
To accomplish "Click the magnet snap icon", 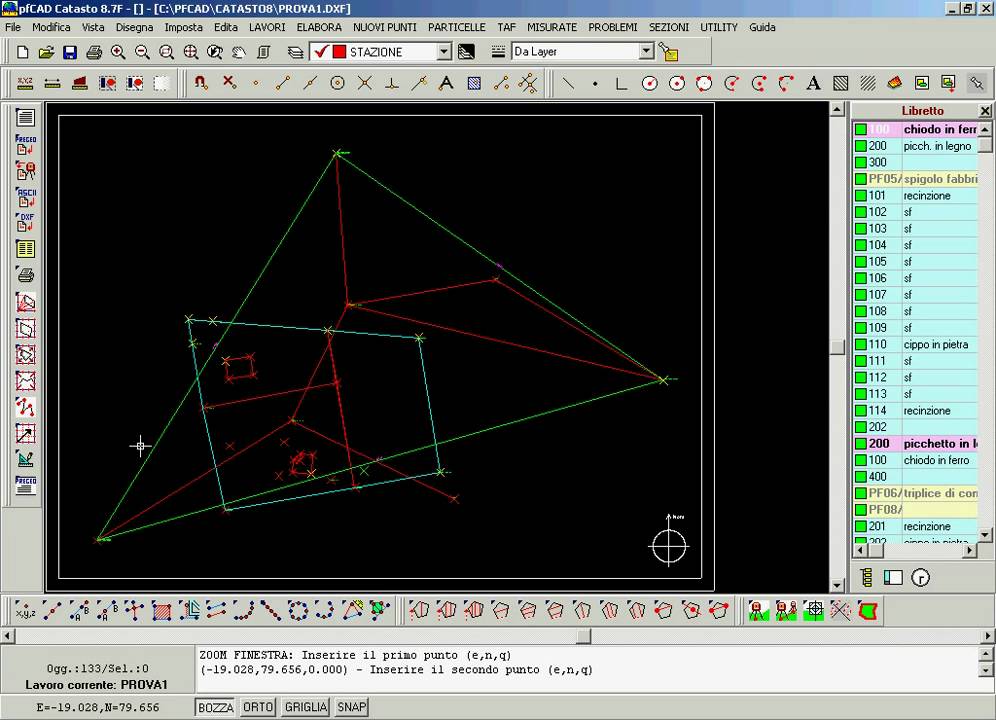I will pos(201,83).
